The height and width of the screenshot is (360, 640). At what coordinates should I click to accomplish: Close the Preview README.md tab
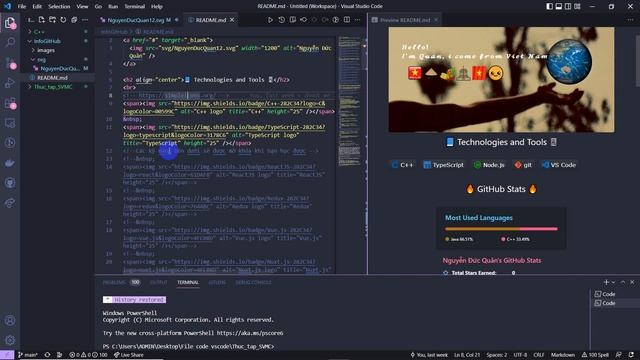(436, 20)
